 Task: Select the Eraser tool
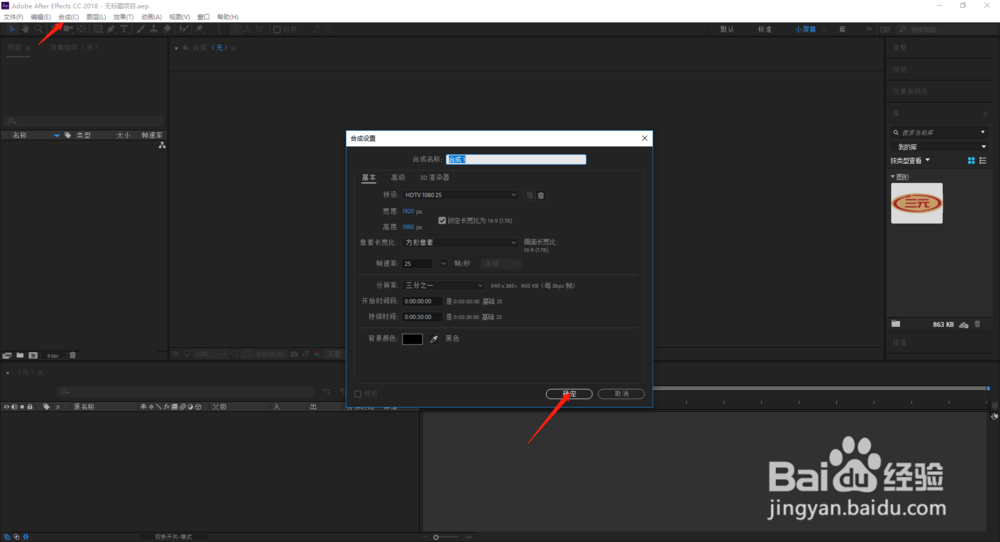click(167, 29)
